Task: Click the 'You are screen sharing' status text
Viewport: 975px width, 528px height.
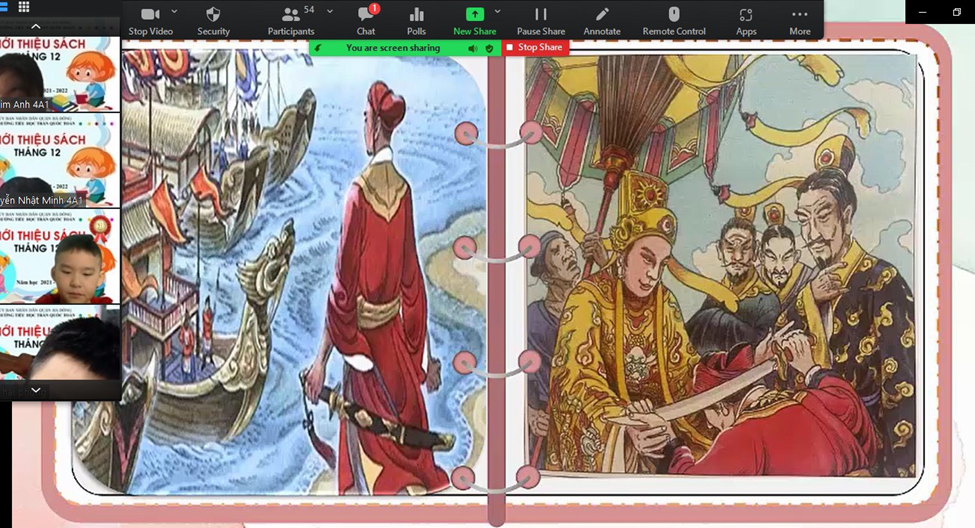Action: point(393,48)
